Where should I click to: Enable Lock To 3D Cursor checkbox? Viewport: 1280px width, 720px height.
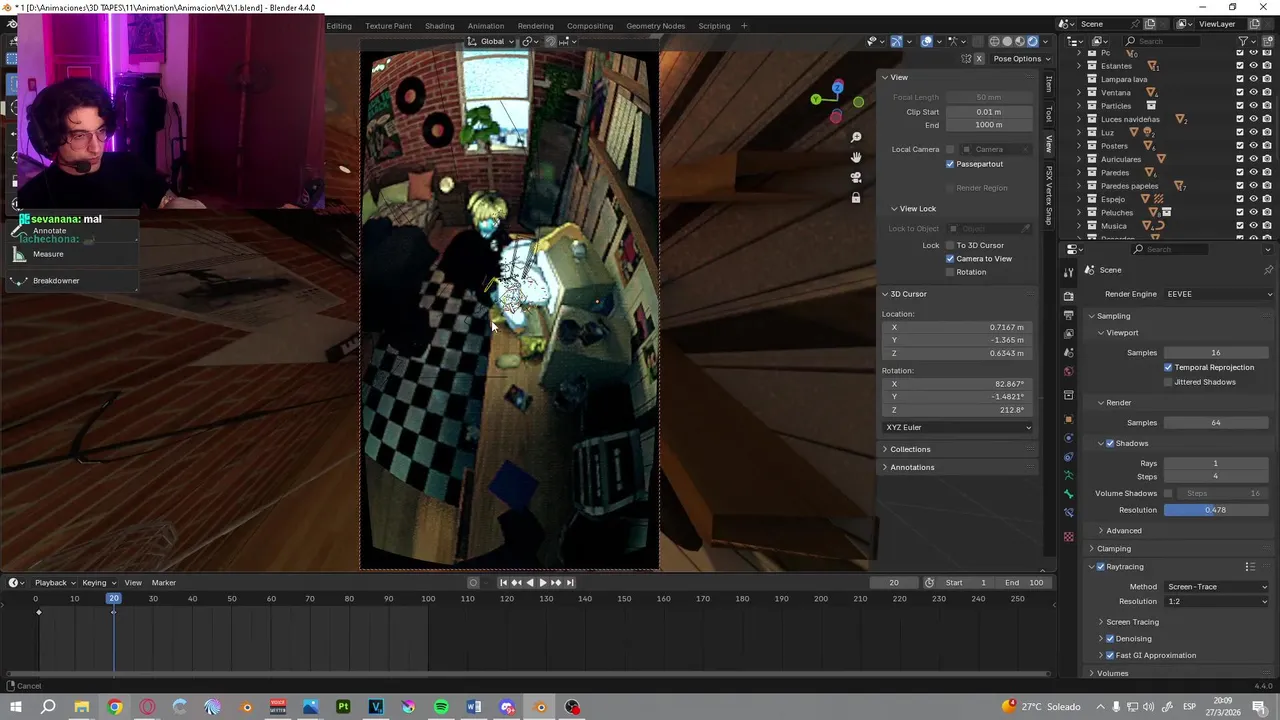[x=950, y=245]
